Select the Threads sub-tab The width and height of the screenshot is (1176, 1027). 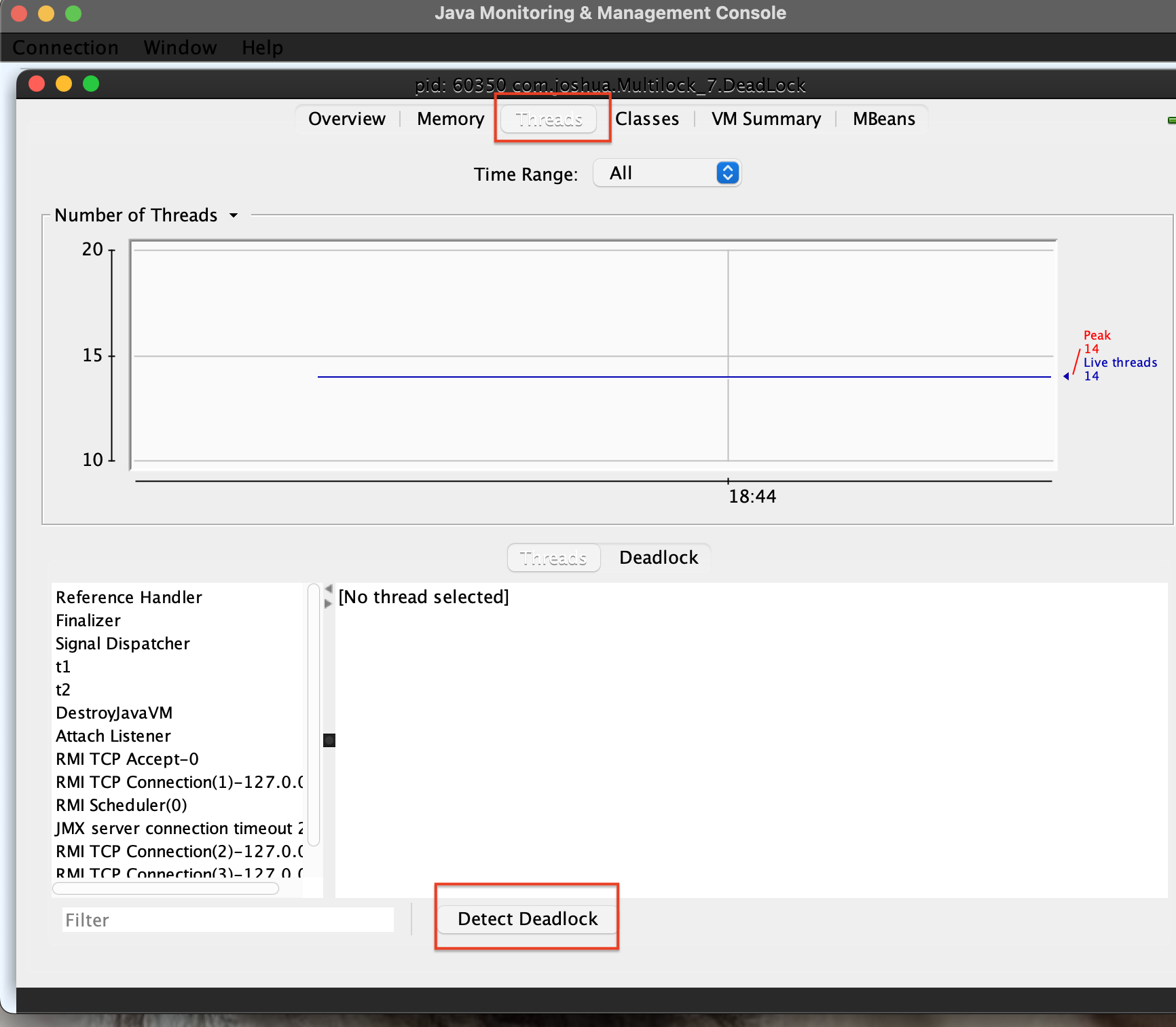(553, 557)
